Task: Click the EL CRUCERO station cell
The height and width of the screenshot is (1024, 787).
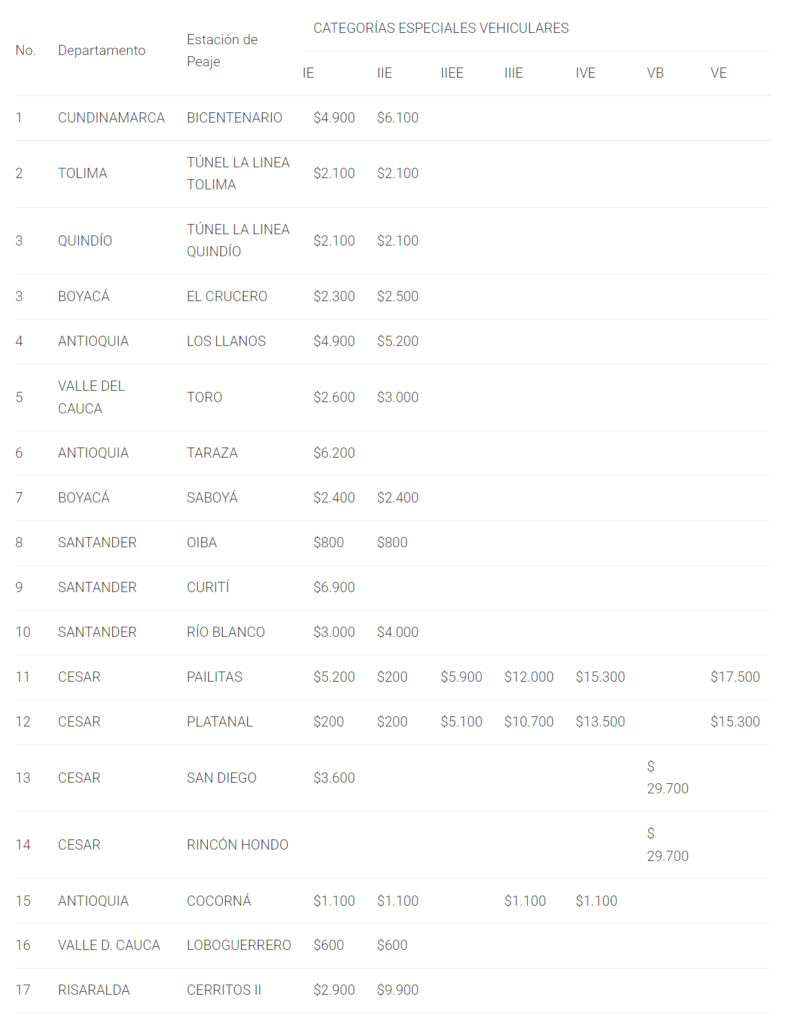Action: 227,296
